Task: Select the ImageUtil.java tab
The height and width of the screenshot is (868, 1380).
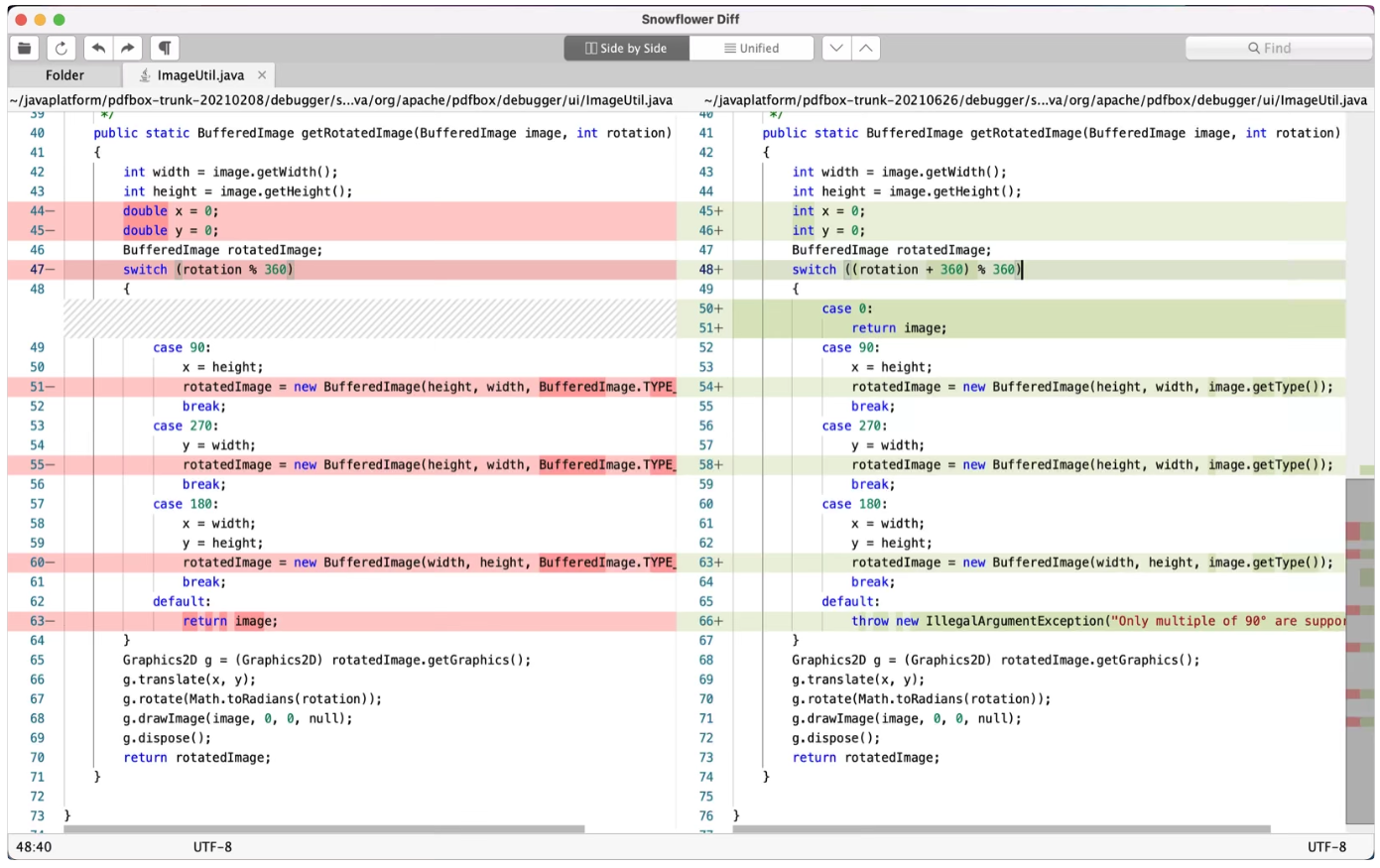Action: (200, 75)
